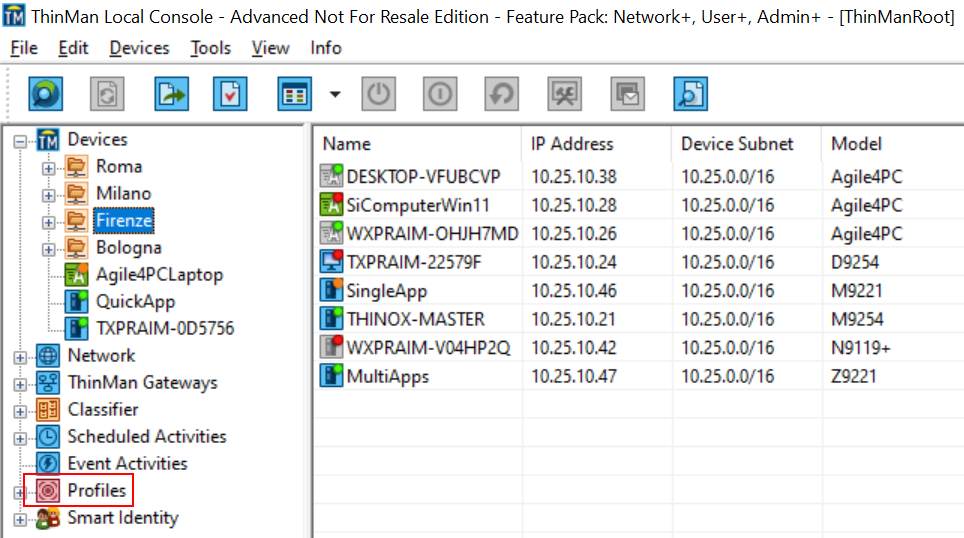The width and height of the screenshot is (964, 538).
Task: Click the D9254 model cell
Action: 855,263
